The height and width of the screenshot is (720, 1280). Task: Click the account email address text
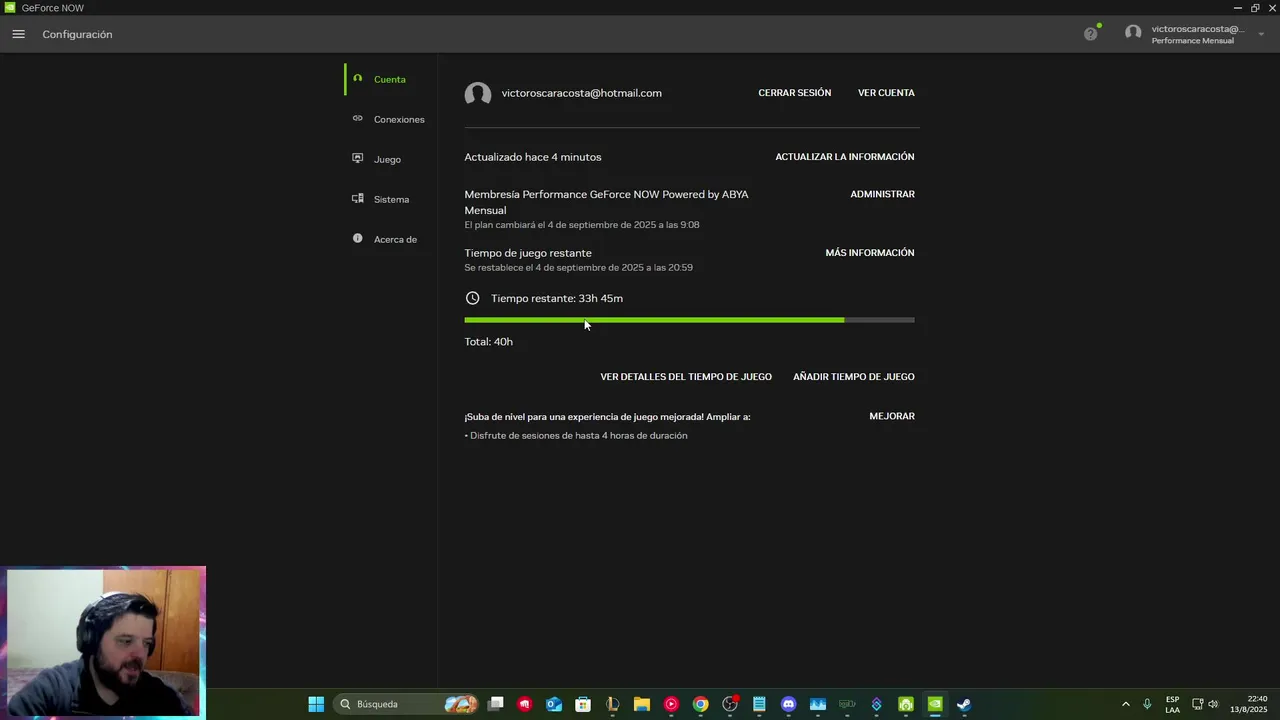tap(581, 93)
